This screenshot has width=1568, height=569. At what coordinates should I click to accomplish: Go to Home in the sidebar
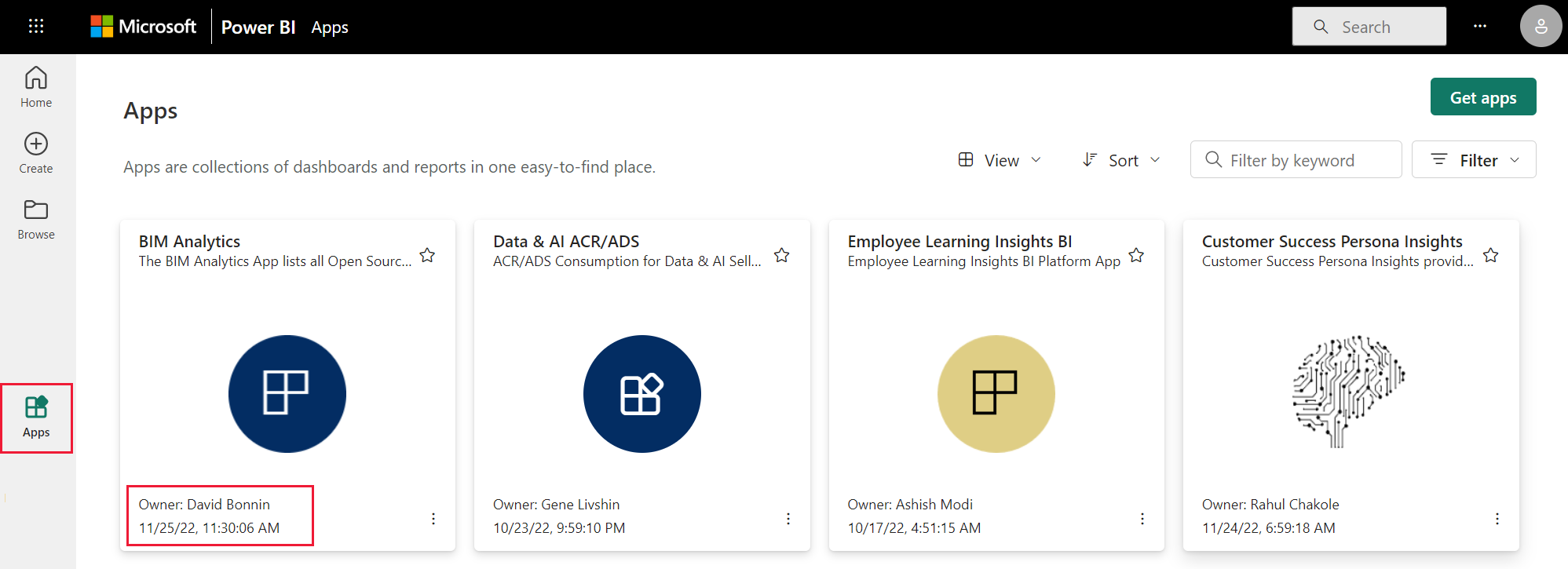tap(36, 87)
